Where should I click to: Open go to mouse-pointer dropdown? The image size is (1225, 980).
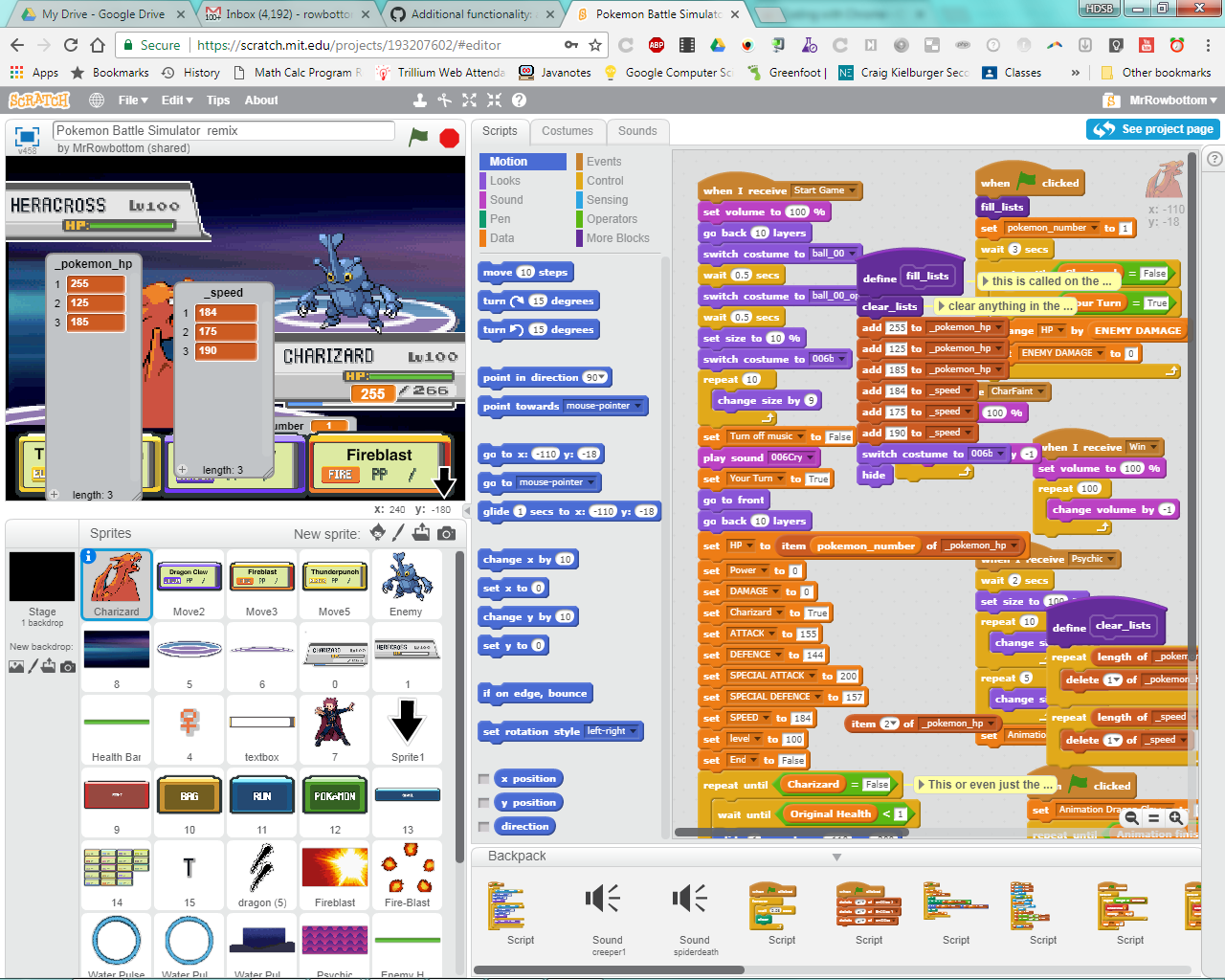click(591, 482)
